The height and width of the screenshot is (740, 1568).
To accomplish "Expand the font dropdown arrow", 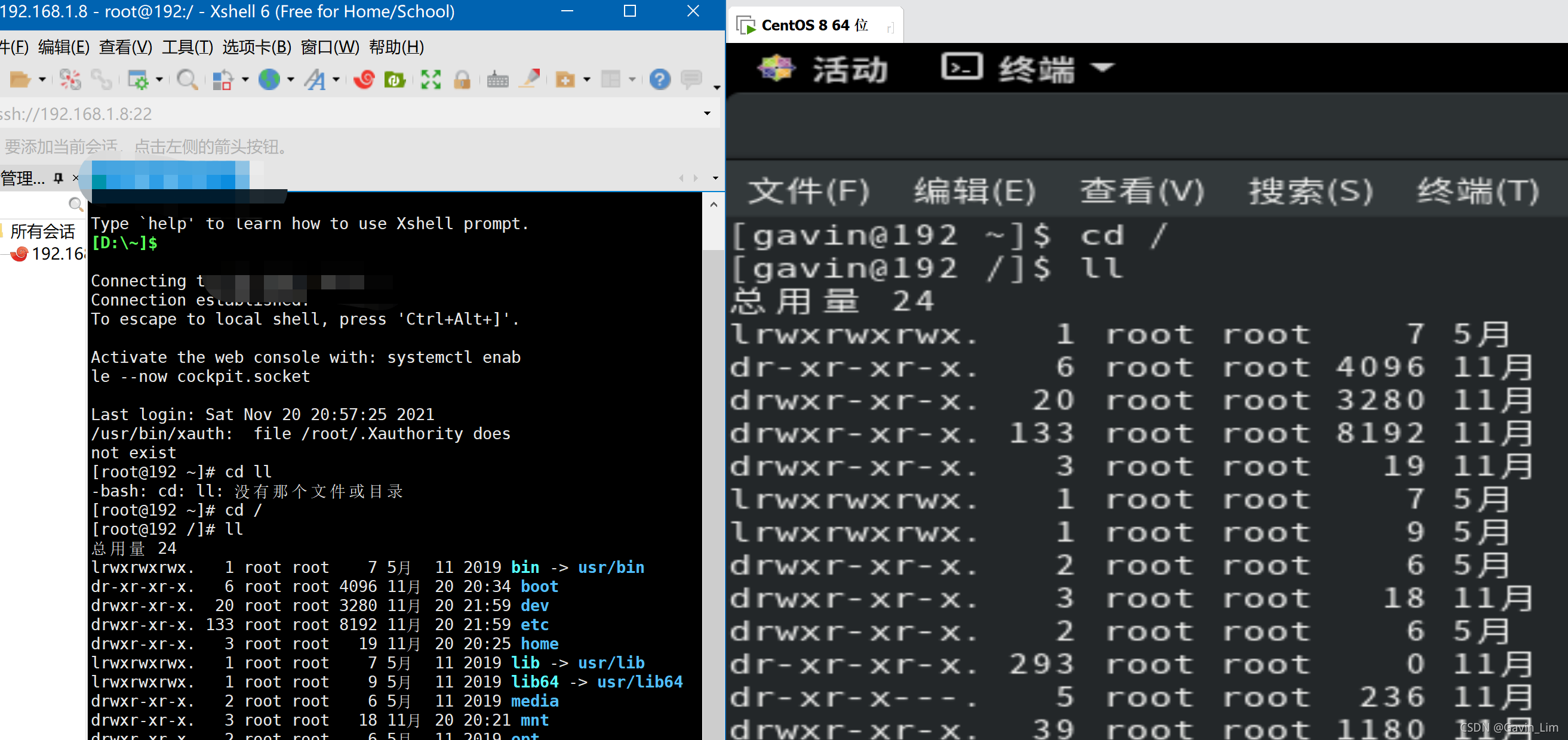I will pos(336,80).
